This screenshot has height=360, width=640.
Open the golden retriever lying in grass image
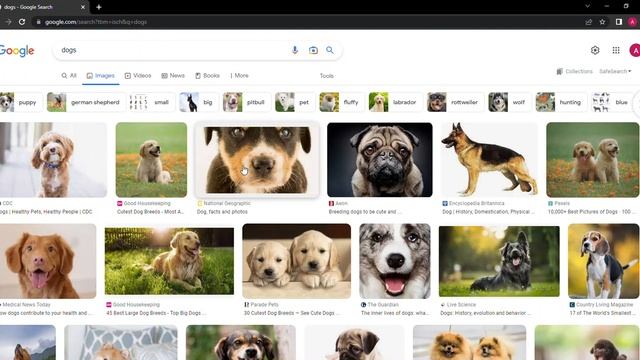[169, 261]
